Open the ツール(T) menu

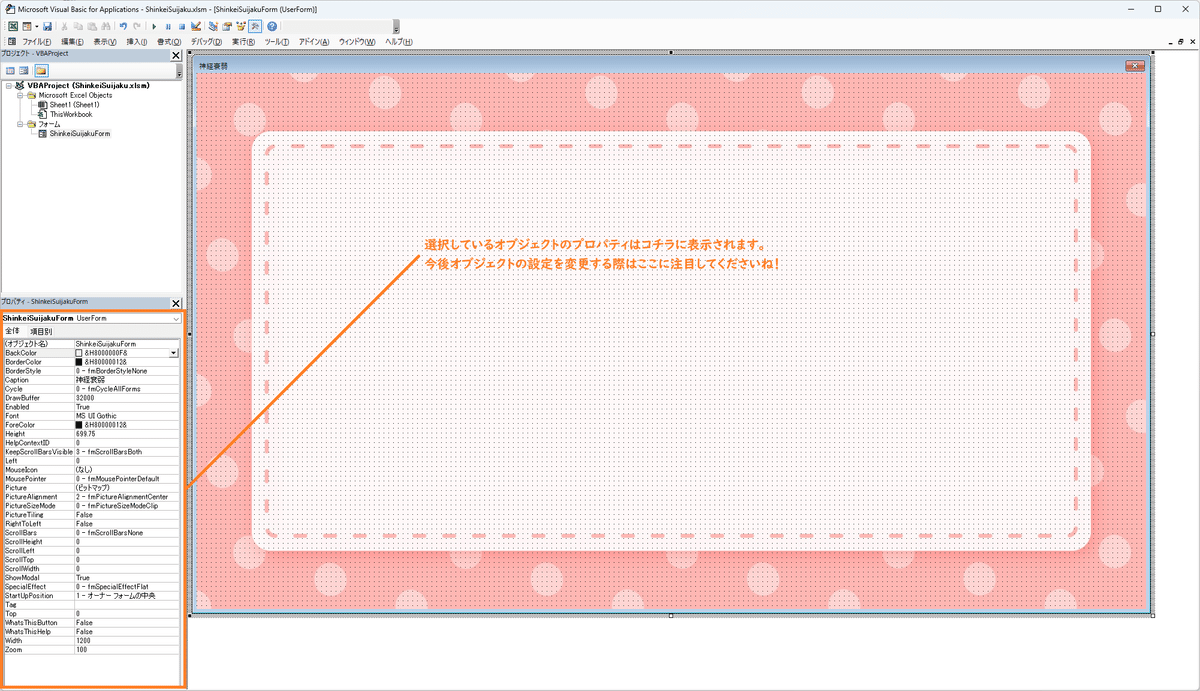click(277, 42)
